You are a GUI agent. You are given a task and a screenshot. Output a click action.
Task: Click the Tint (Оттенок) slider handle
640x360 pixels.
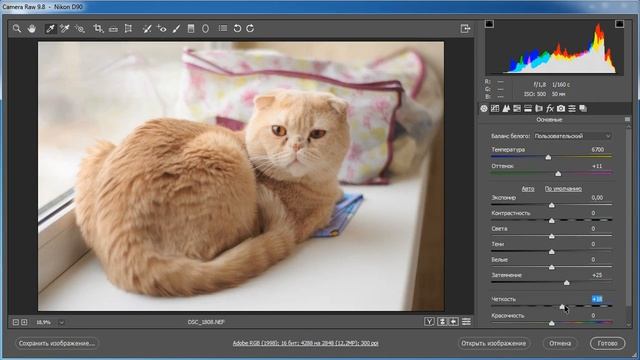tap(558, 174)
